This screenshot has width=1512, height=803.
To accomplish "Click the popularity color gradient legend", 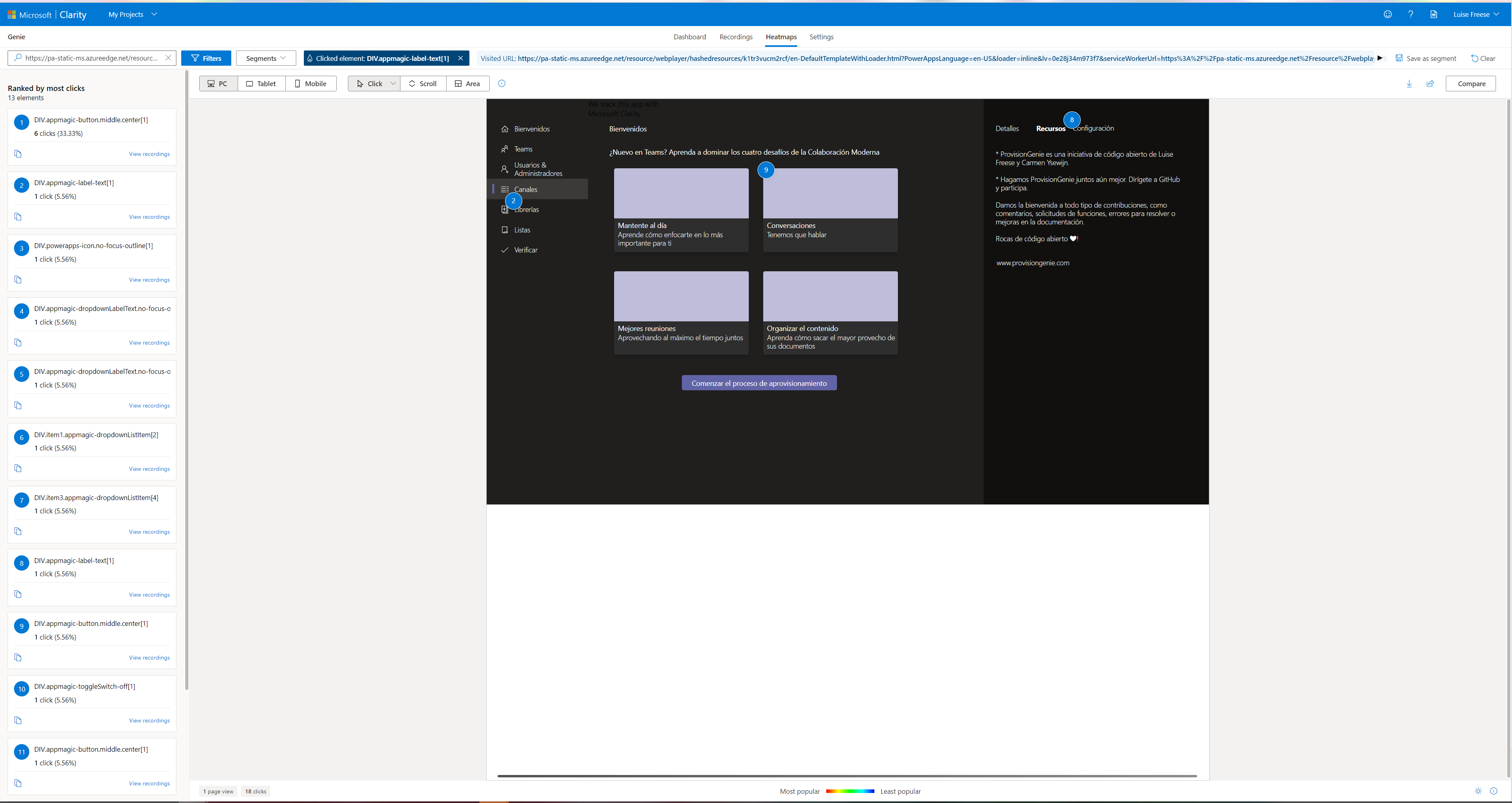I will tap(850, 791).
